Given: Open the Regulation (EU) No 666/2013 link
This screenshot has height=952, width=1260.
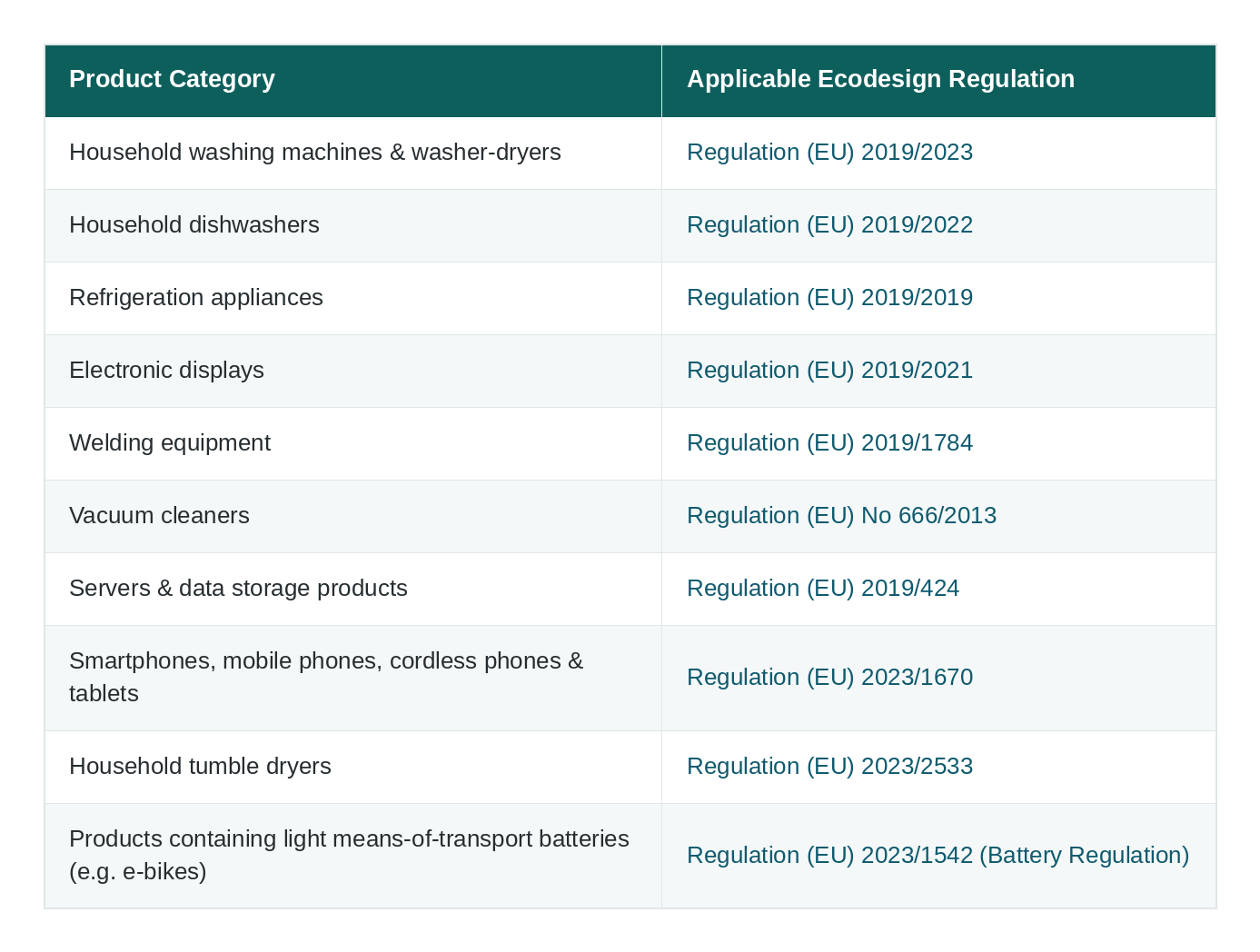Looking at the screenshot, I should [841, 515].
